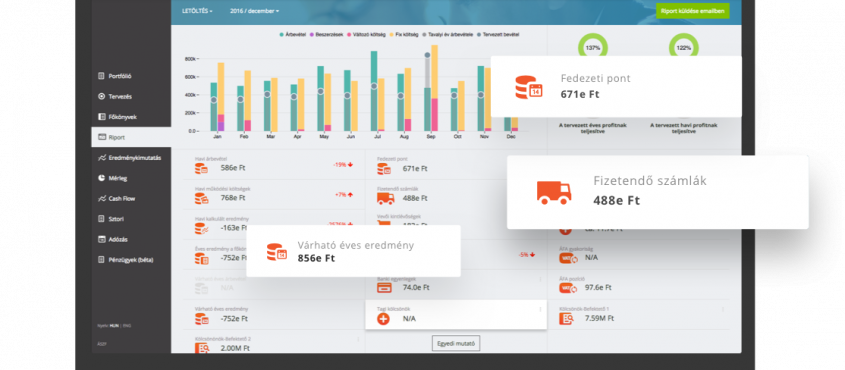Select the Riport sidebar tab

coord(131,137)
